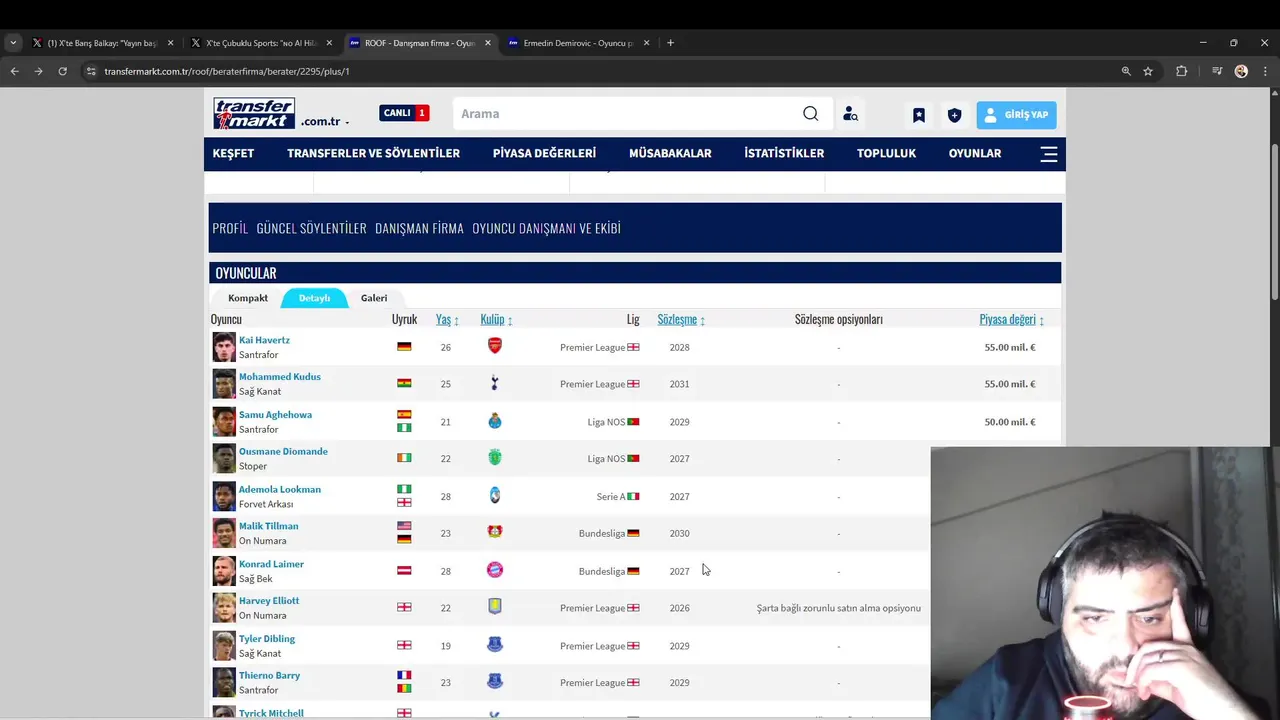
Task: Click German flag in Kai Havertz row
Action: [404, 347]
